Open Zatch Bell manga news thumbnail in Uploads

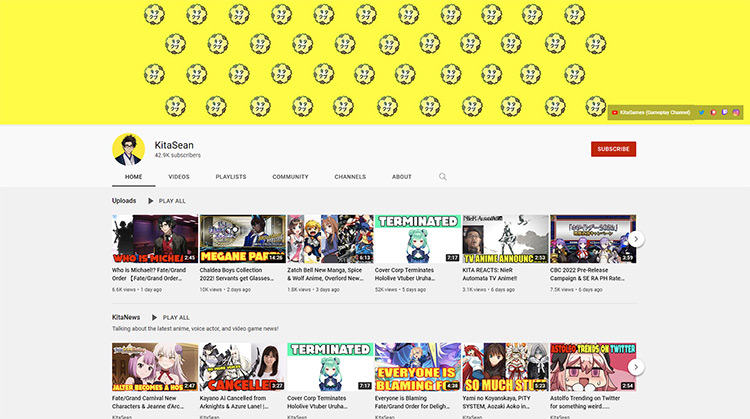(x=330, y=239)
